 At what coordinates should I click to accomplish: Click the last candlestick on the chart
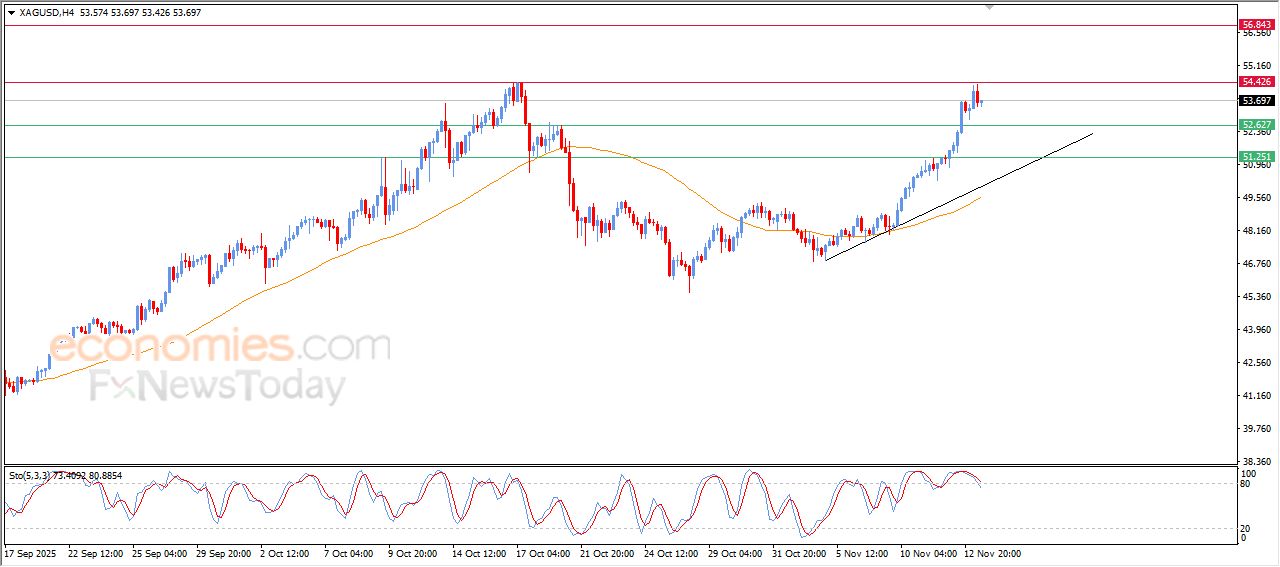coord(981,101)
